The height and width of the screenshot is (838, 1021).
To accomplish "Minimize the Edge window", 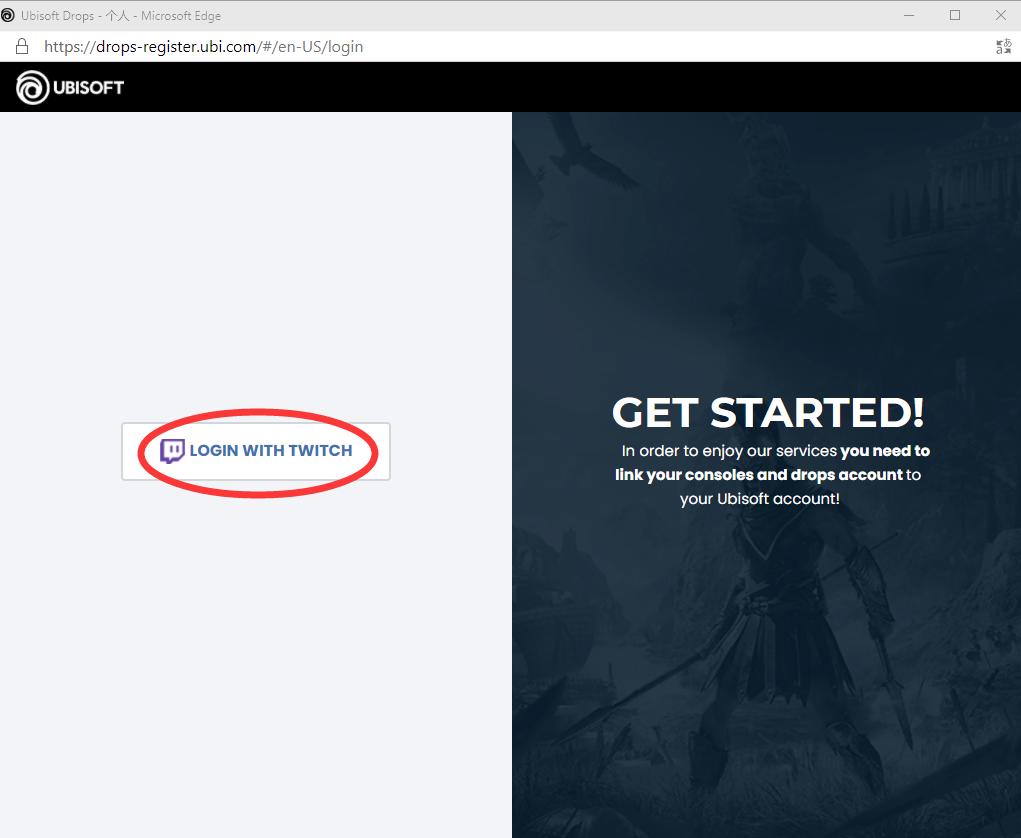I will click(x=909, y=16).
